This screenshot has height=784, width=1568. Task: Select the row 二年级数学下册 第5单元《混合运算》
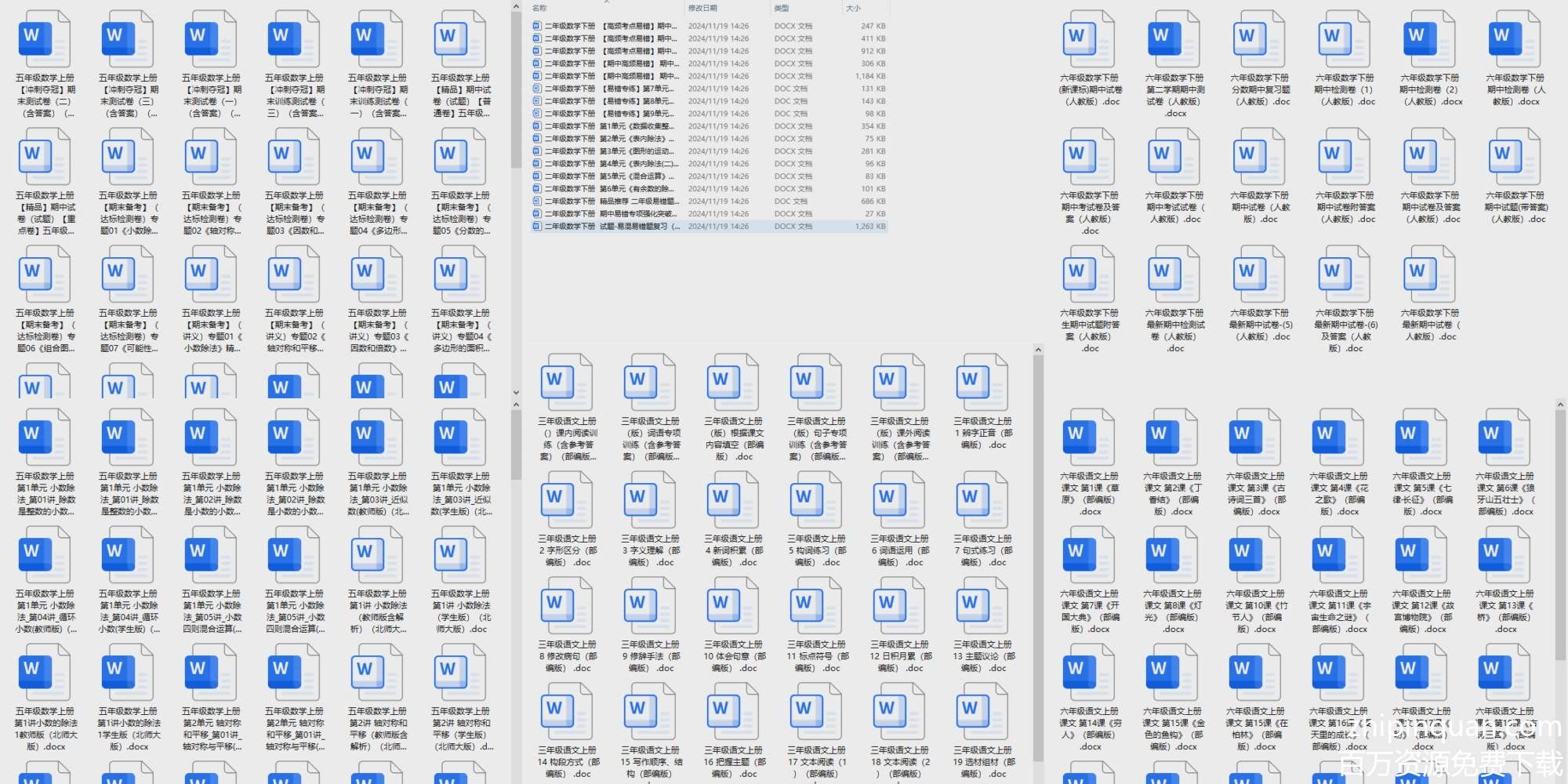(x=709, y=176)
